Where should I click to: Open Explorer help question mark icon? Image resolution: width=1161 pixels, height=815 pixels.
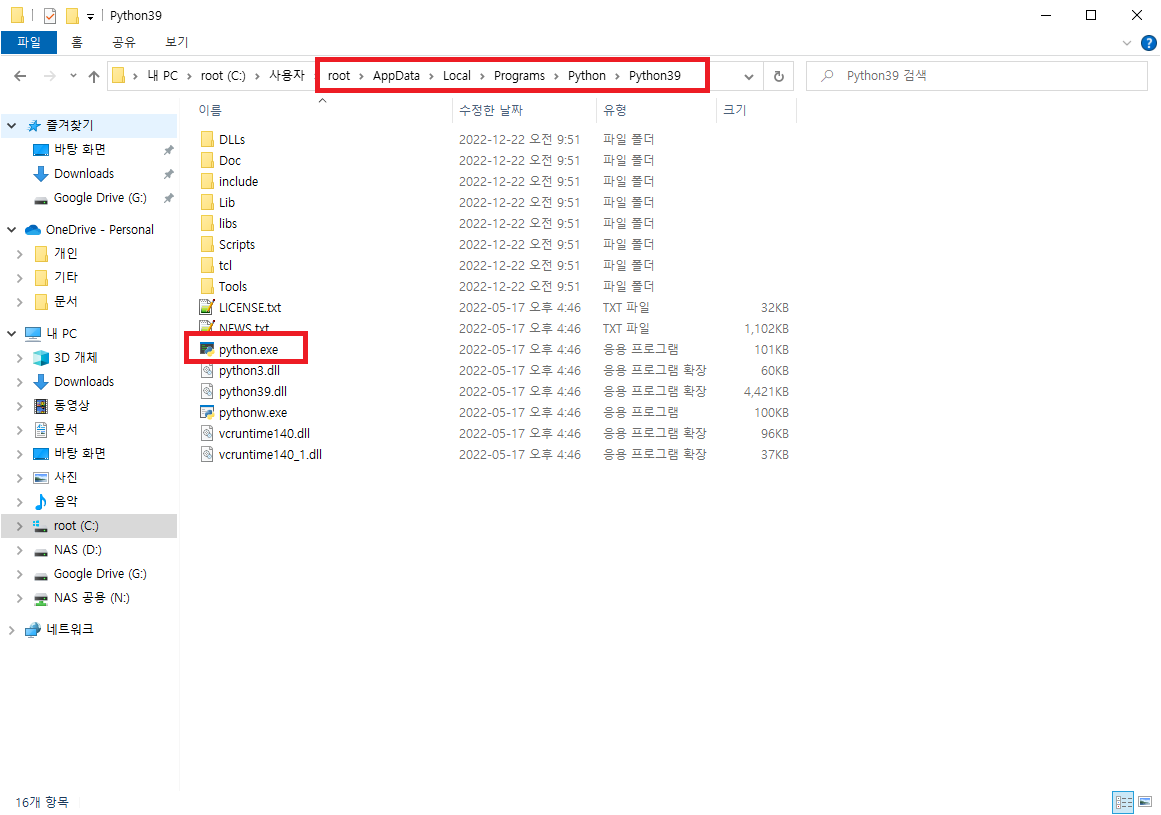point(1148,43)
